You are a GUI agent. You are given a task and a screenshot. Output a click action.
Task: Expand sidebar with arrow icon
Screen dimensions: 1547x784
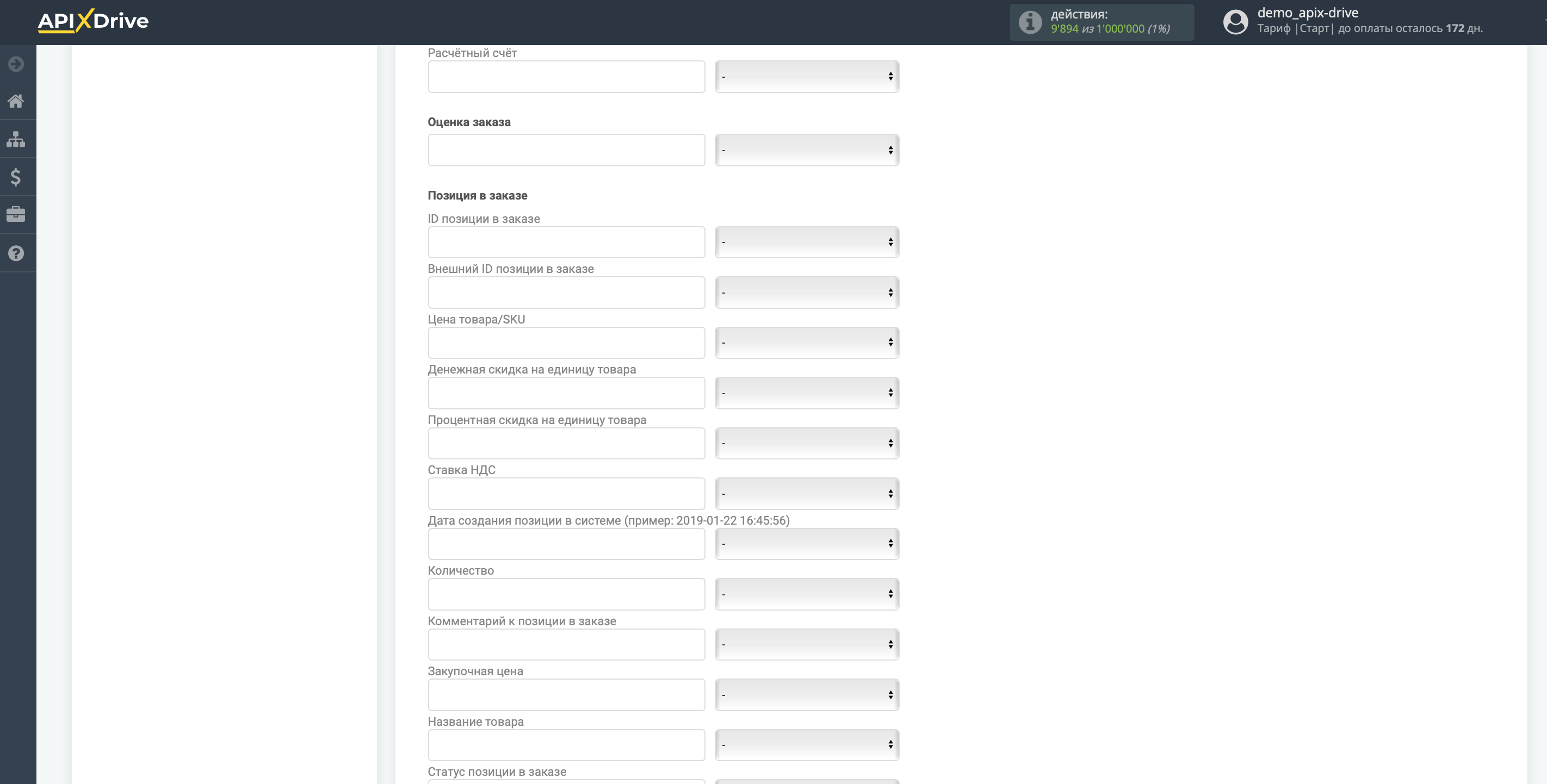point(16,64)
